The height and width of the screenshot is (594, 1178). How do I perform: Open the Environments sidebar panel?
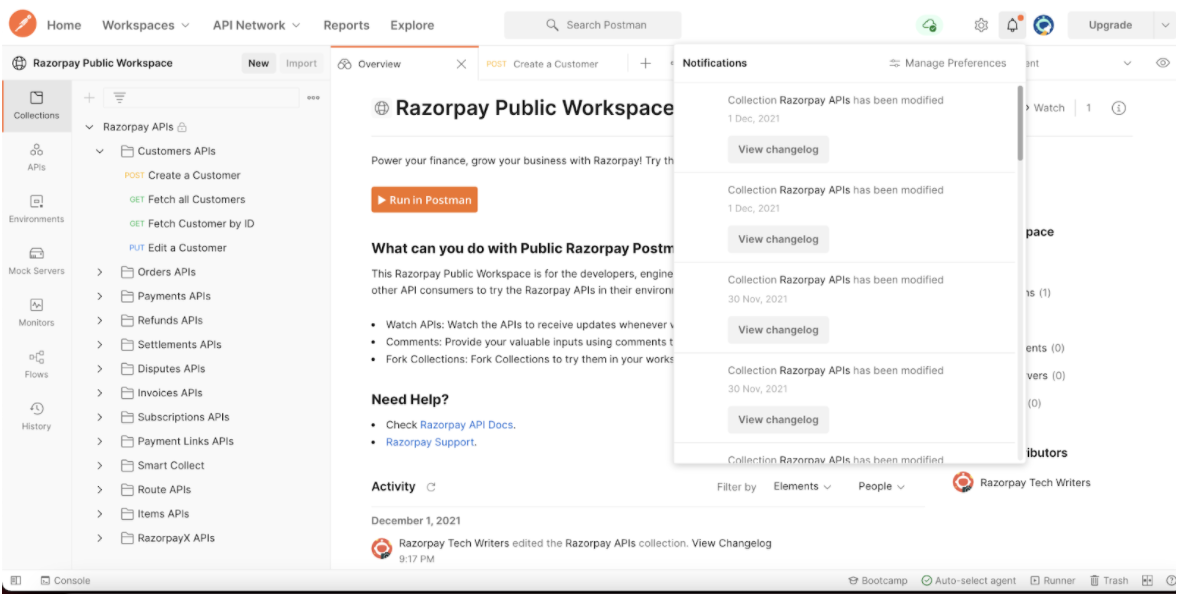pos(36,209)
